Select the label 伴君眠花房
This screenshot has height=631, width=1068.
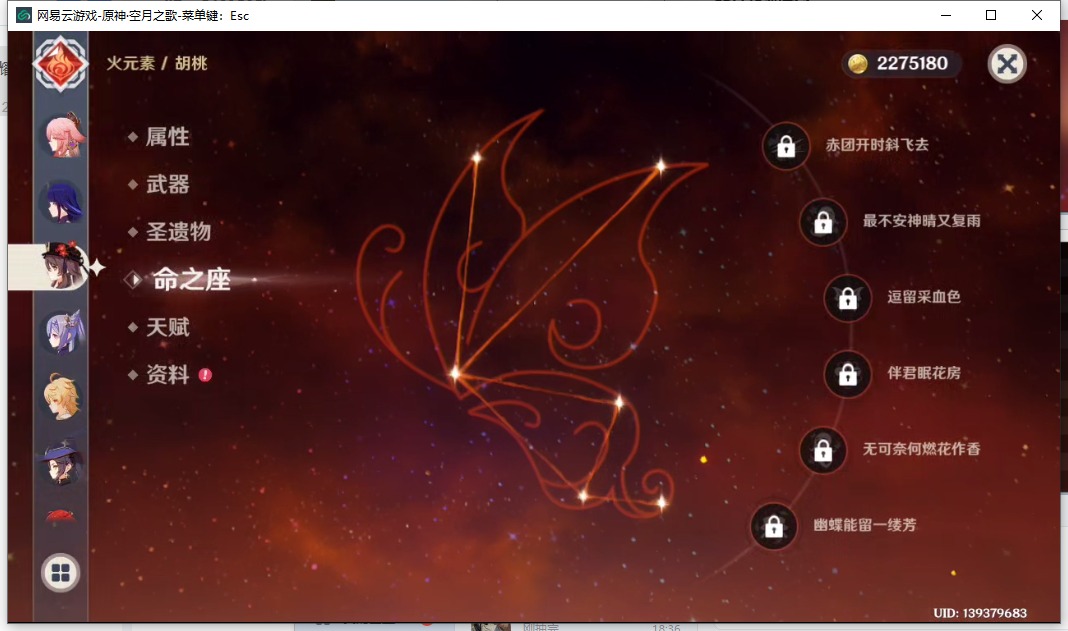pos(924,373)
